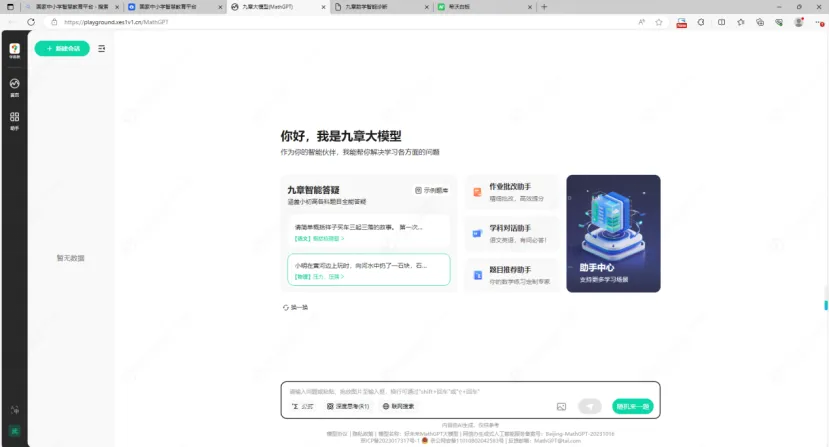Open favorites list icon in browser toolbar
This screenshot has width=830, height=447.
[x=741, y=22]
